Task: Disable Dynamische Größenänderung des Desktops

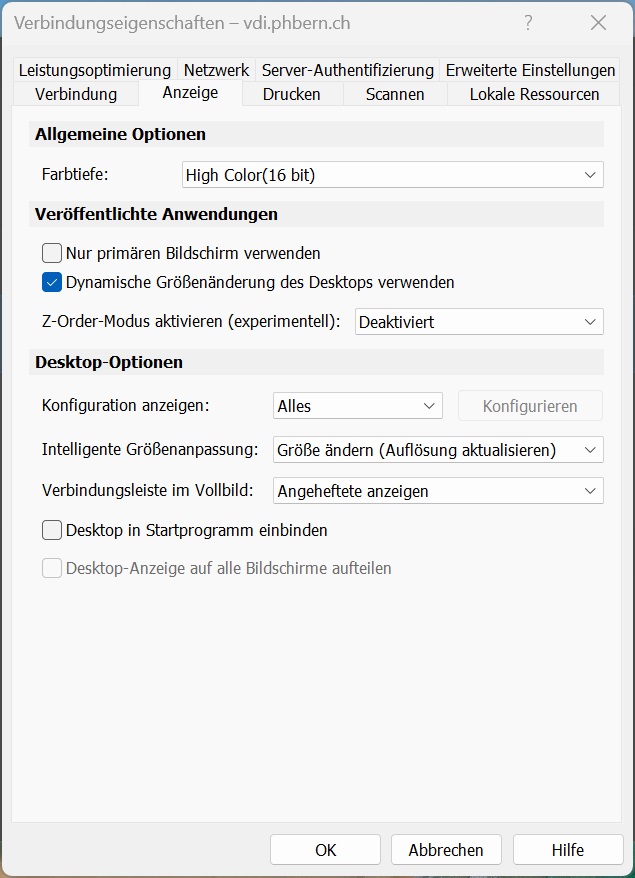Action: click(x=51, y=282)
